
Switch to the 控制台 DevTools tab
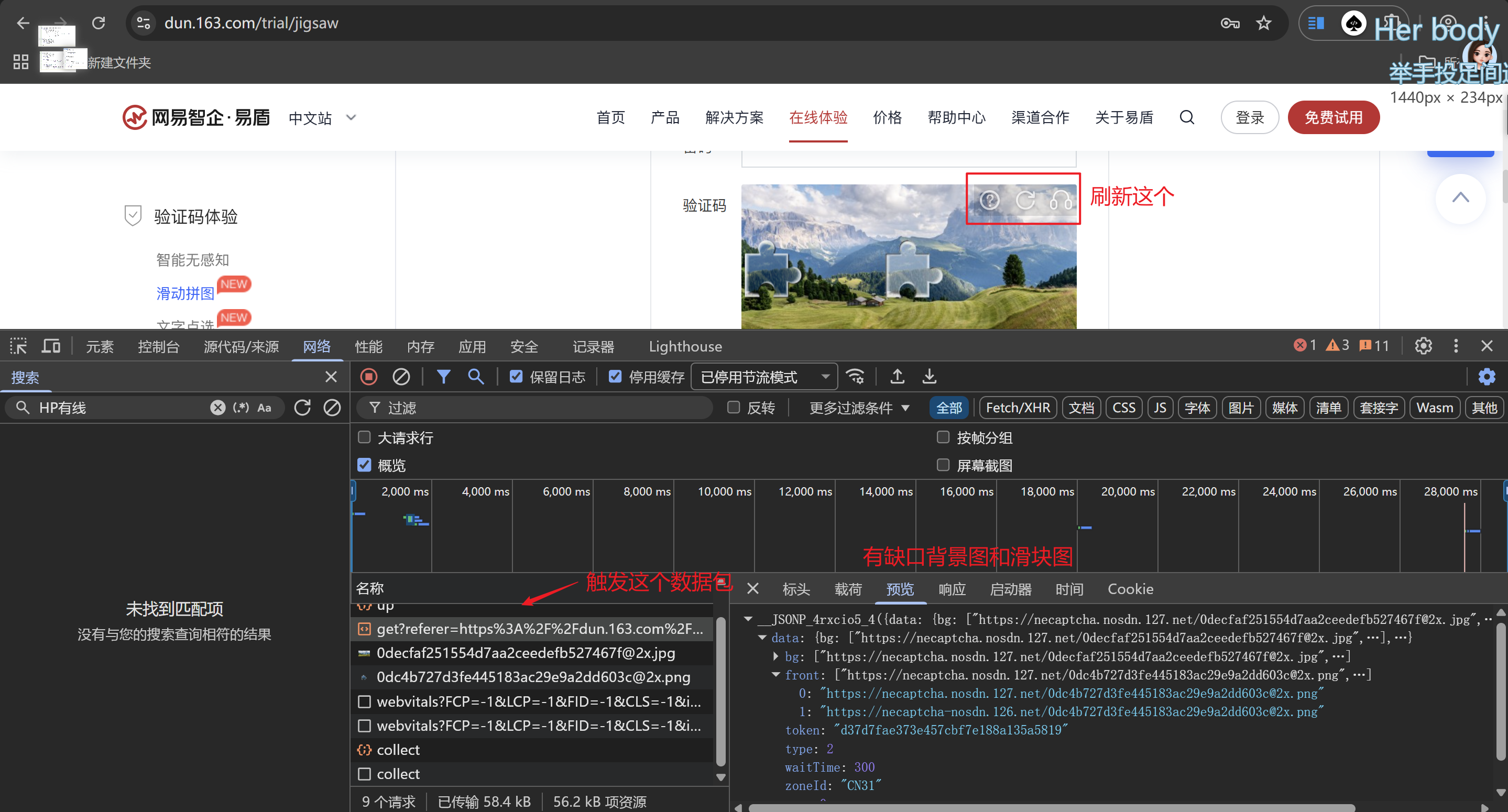tap(158, 346)
